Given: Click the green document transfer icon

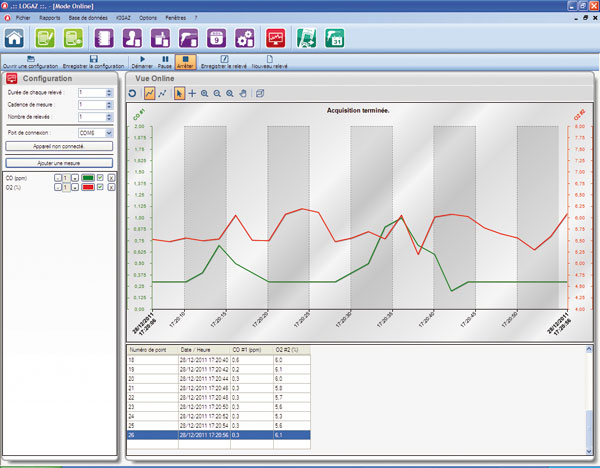Looking at the screenshot, I should click(x=73, y=38).
